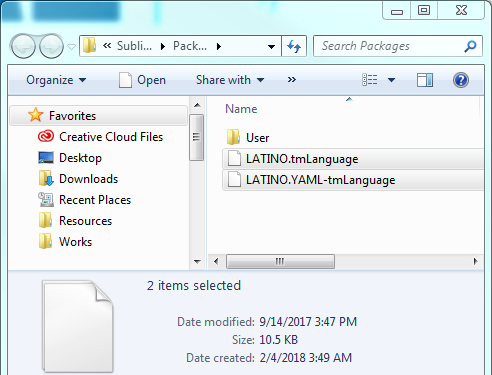
Task: Open Downloads in Favorites
Action: click(x=89, y=179)
